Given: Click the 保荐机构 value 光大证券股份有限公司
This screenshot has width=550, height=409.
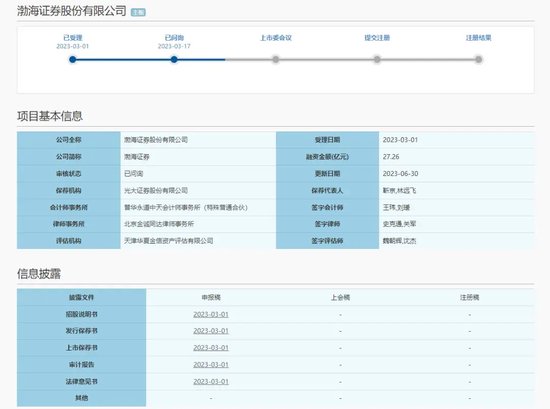Looking at the screenshot, I should coord(156,190).
